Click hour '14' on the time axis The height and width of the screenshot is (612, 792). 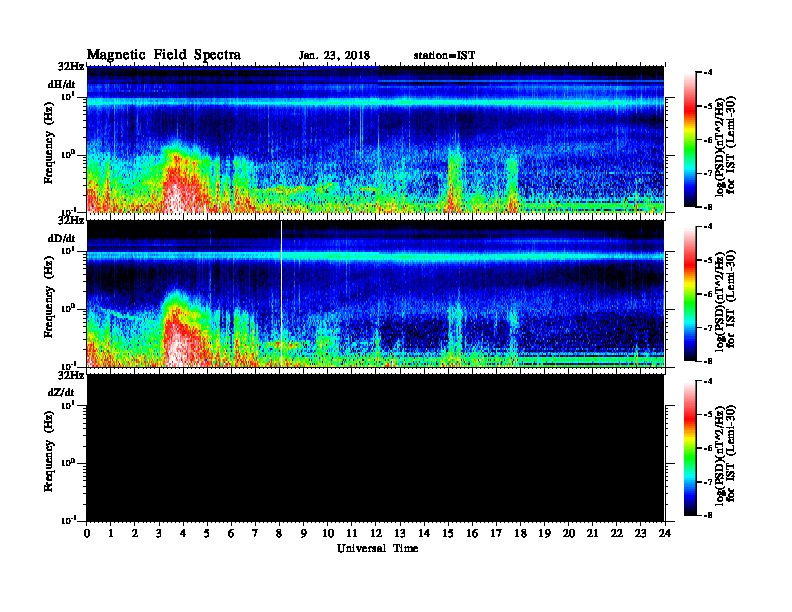click(x=424, y=534)
